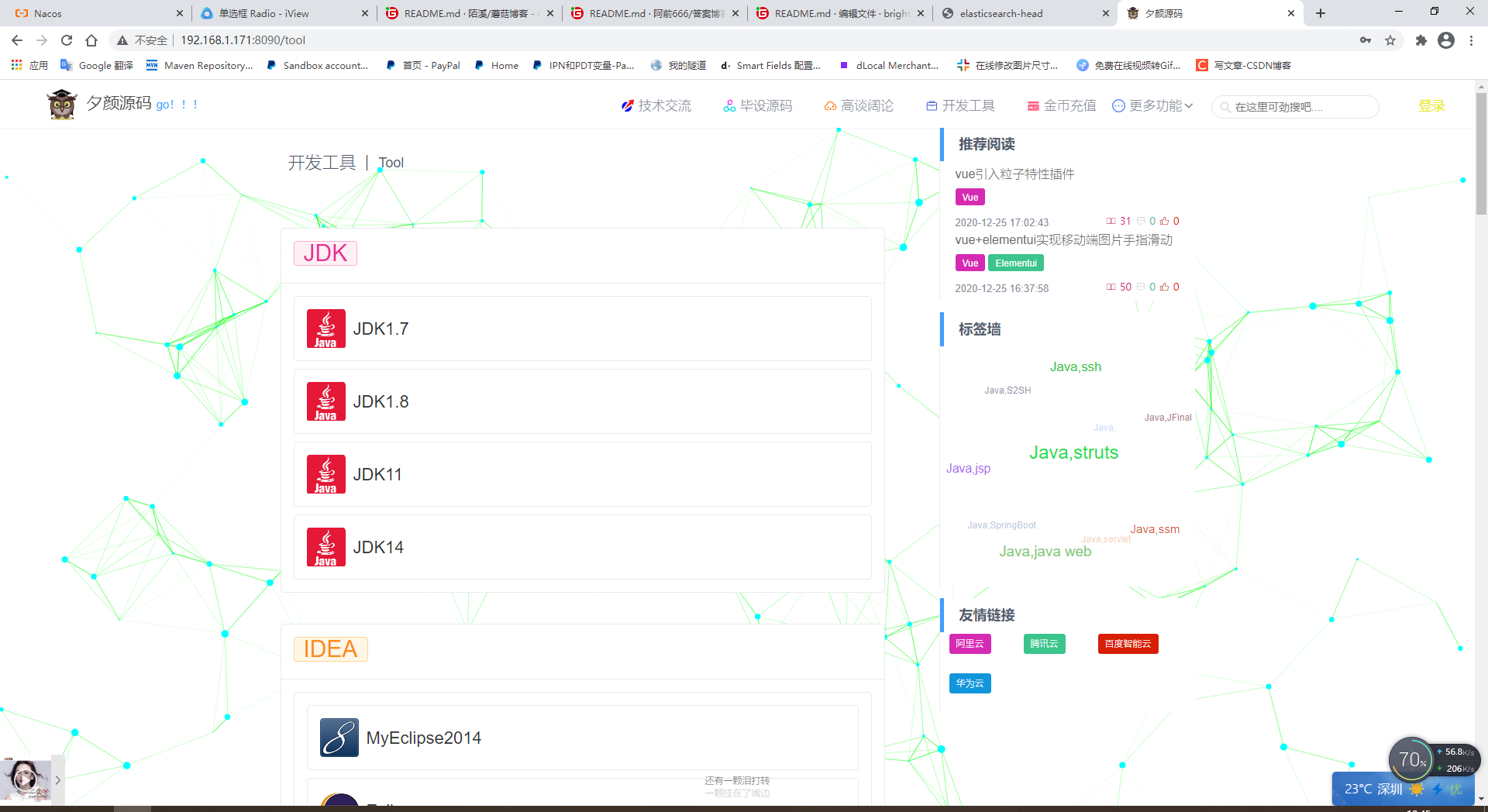Expand the music player side arrow
This screenshot has width=1488, height=812.
[57, 780]
